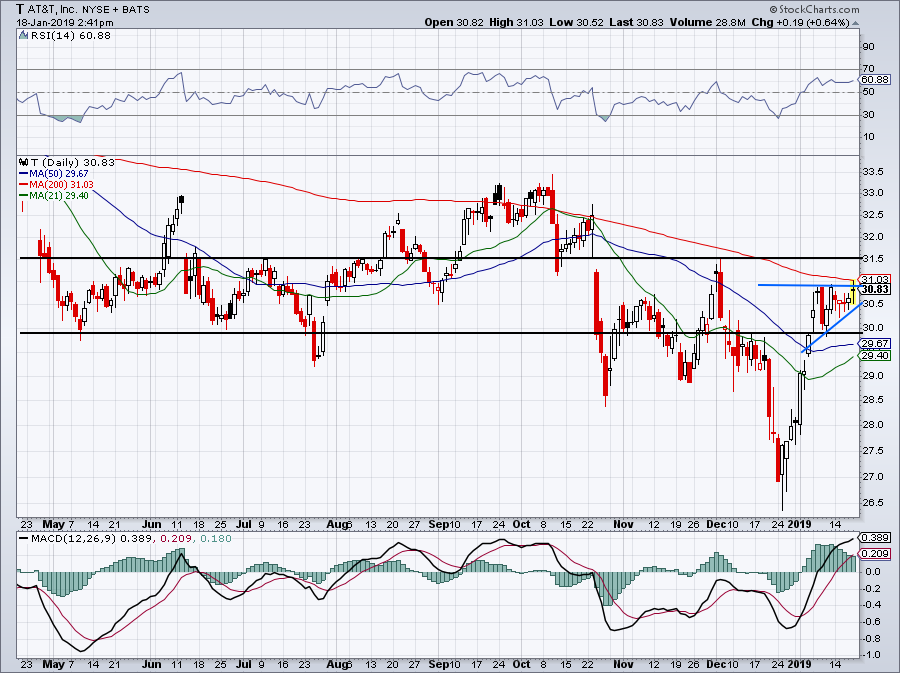Select the AT&T, Inc. company name
Image resolution: width=900 pixels, height=673 pixels.
click(53, 9)
